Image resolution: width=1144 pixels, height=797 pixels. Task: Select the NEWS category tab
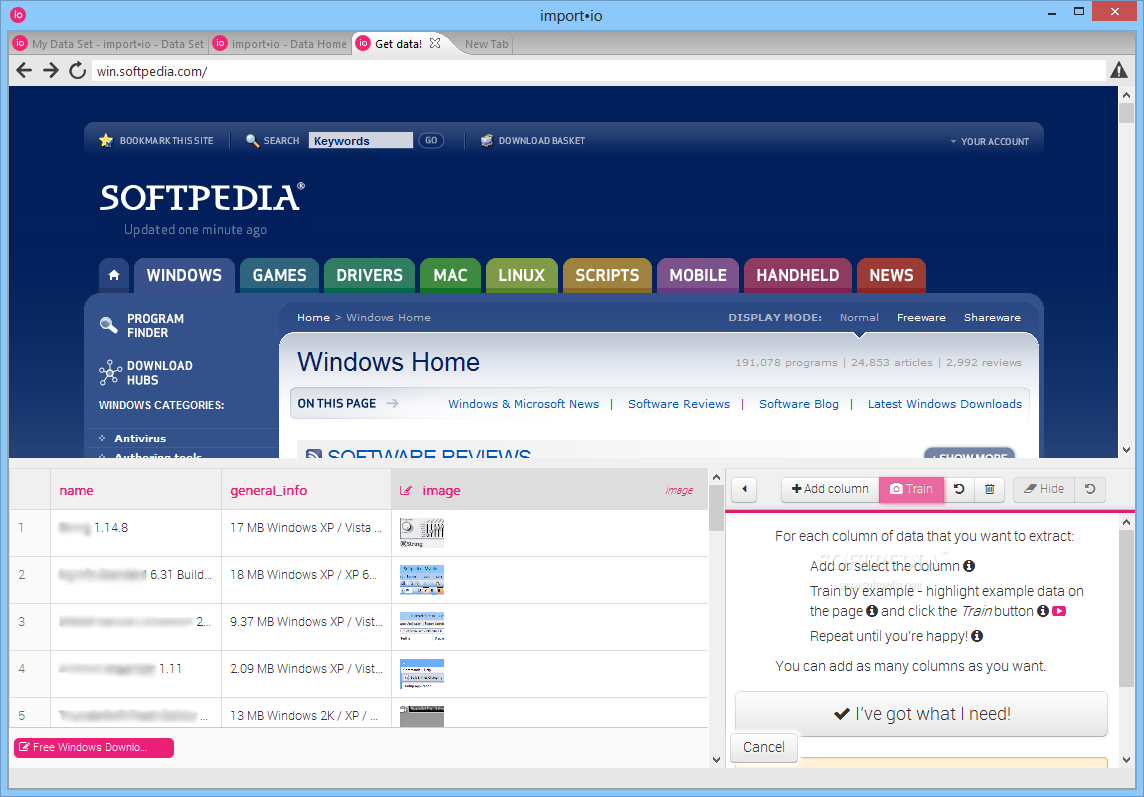click(891, 275)
